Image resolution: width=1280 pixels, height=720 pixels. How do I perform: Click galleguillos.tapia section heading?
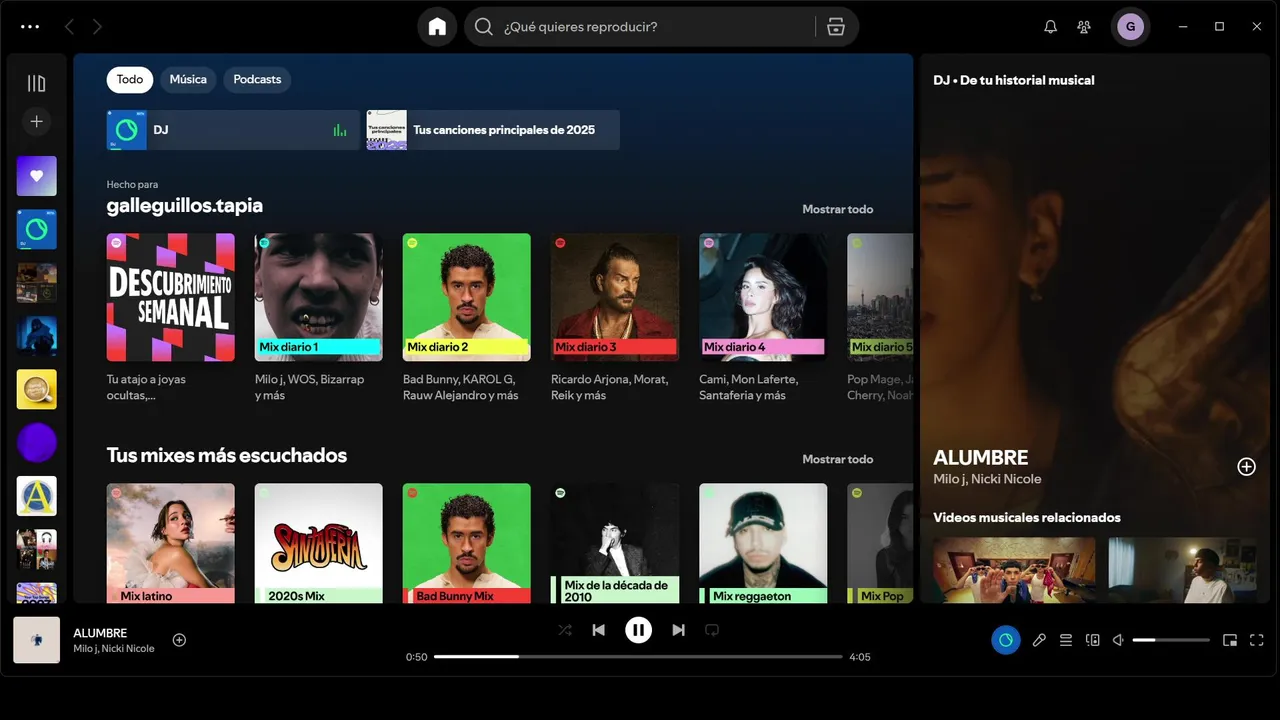[185, 205]
